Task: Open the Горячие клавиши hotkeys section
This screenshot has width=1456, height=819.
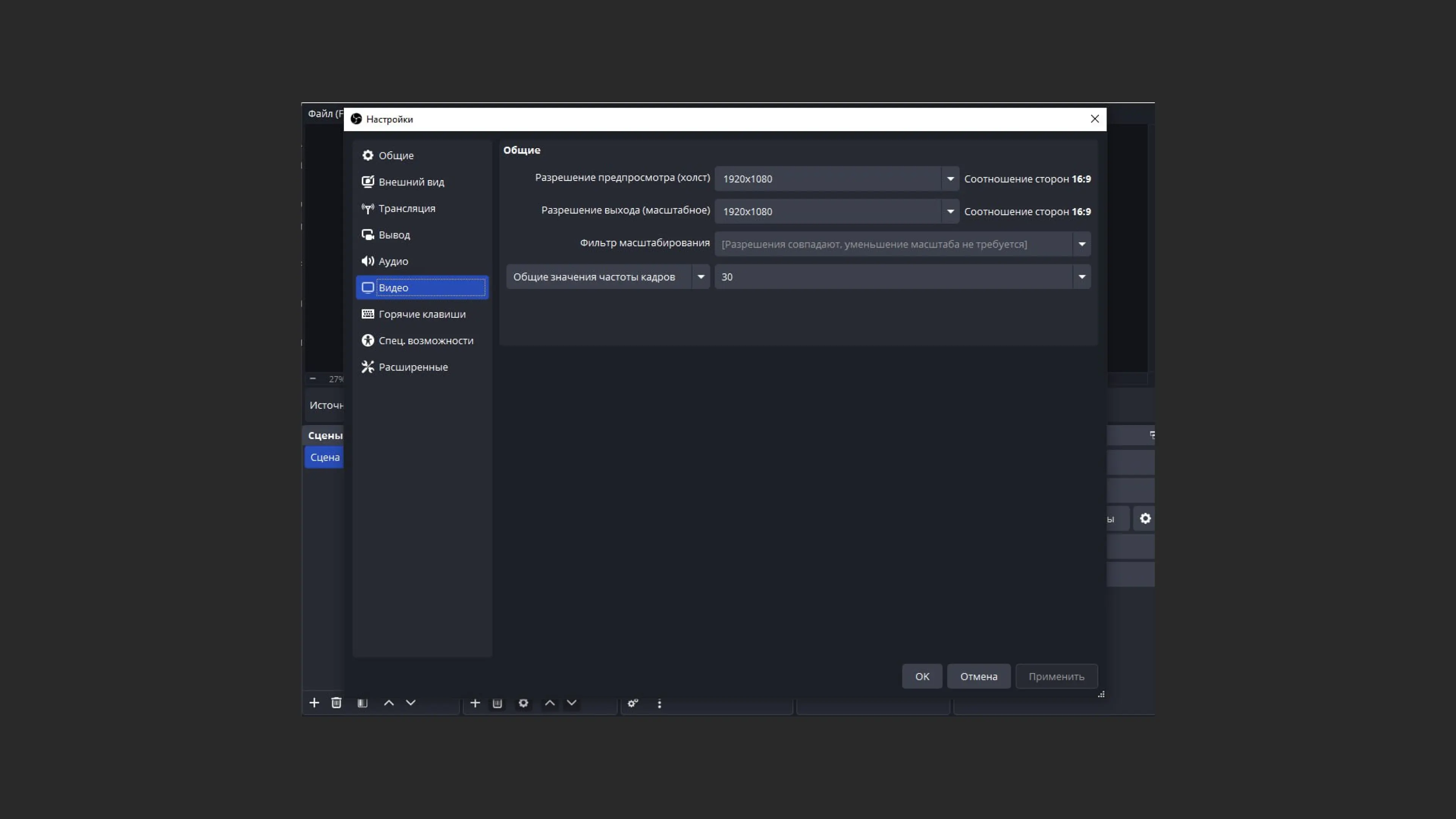Action: (x=422, y=314)
